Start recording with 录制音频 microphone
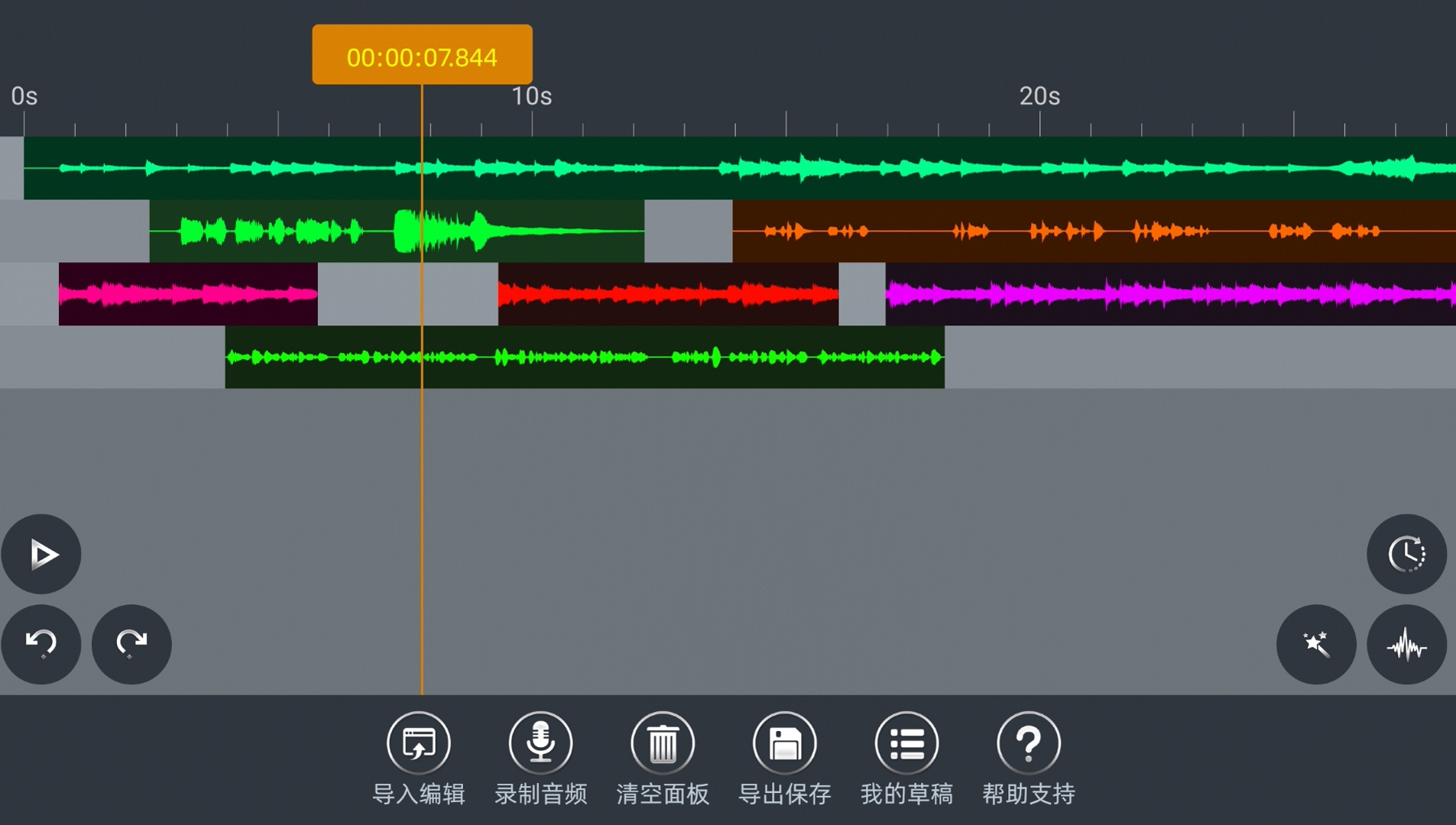Screen dimensions: 1456x825 point(540,743)
